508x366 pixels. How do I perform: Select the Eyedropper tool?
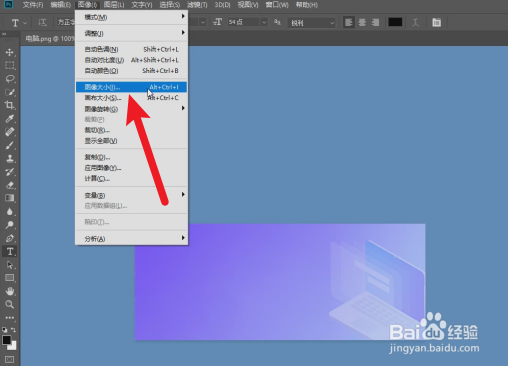tap(10, 119)
